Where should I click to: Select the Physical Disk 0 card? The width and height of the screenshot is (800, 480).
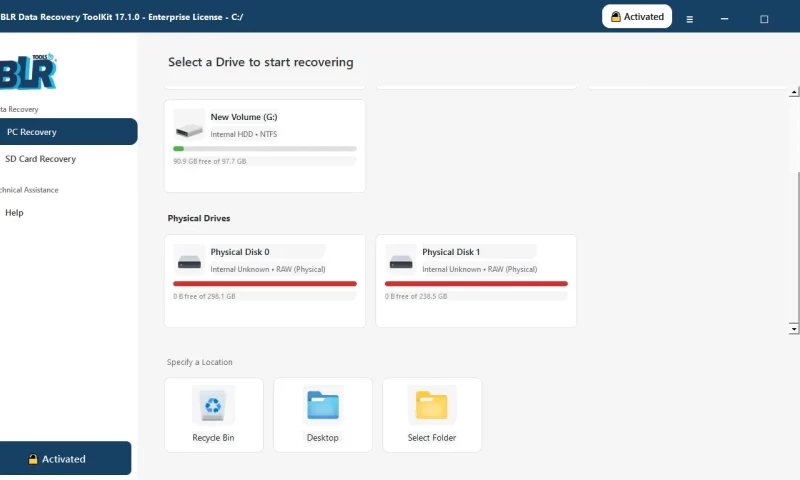click(x=265, y=281)
